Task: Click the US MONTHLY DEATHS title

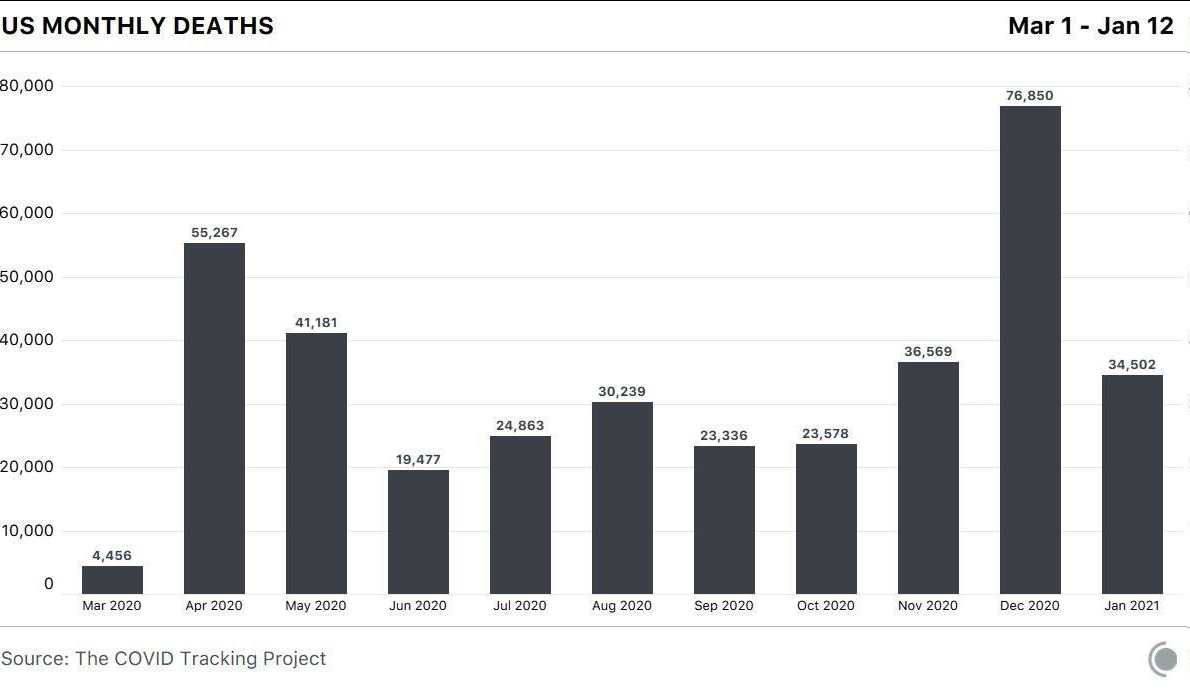Action: point(138,26)
